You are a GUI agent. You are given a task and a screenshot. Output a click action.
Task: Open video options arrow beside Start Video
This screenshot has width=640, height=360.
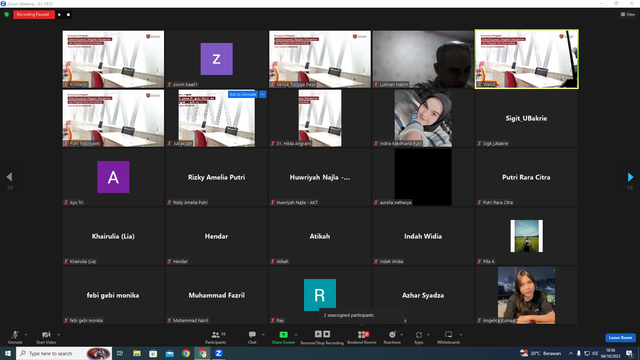(x=59, y=335)
